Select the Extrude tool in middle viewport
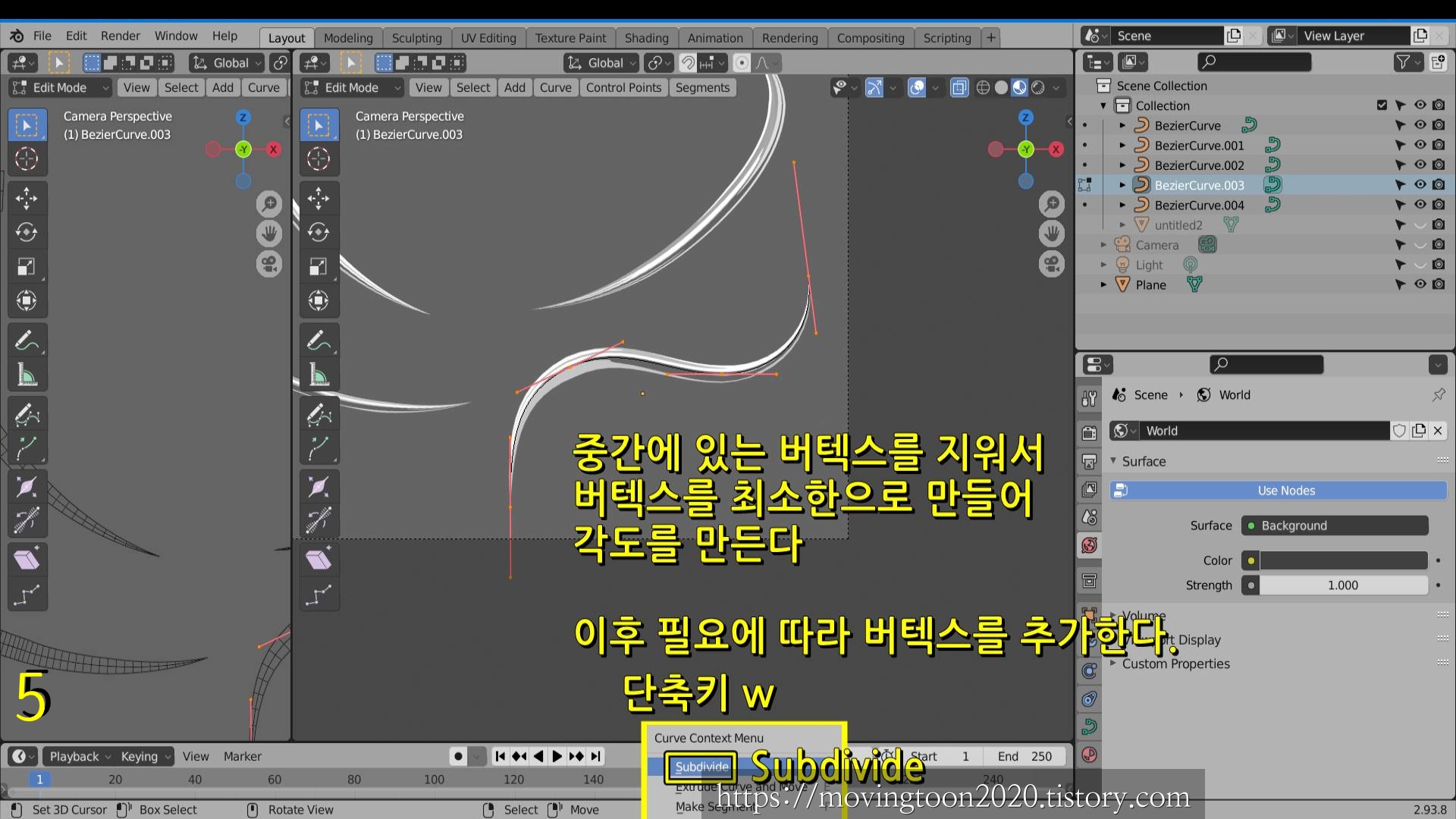 click(x=318, y=447)
